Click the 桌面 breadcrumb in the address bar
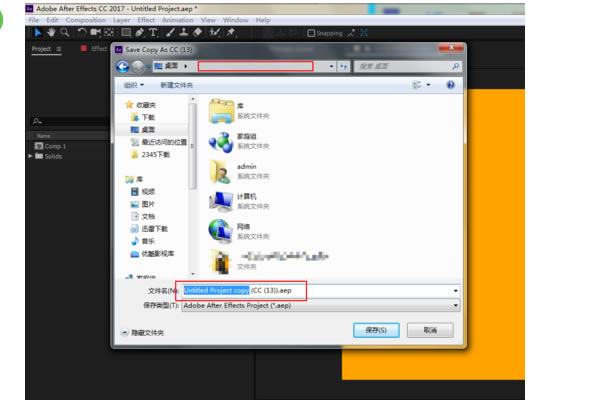Screen dimensions: 600x400 click(x=171, y=66)
